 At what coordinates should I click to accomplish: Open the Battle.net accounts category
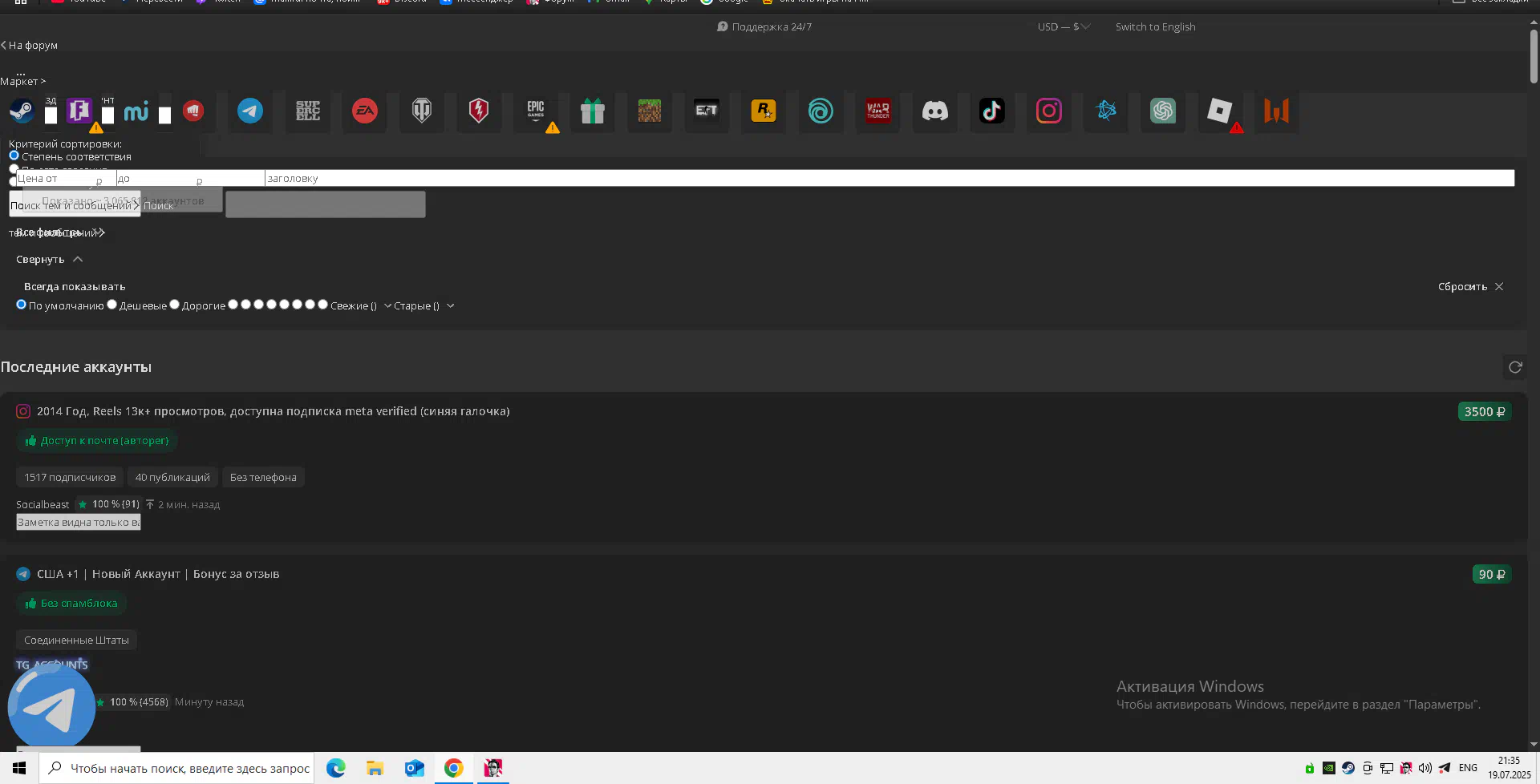coord(1106,111)
